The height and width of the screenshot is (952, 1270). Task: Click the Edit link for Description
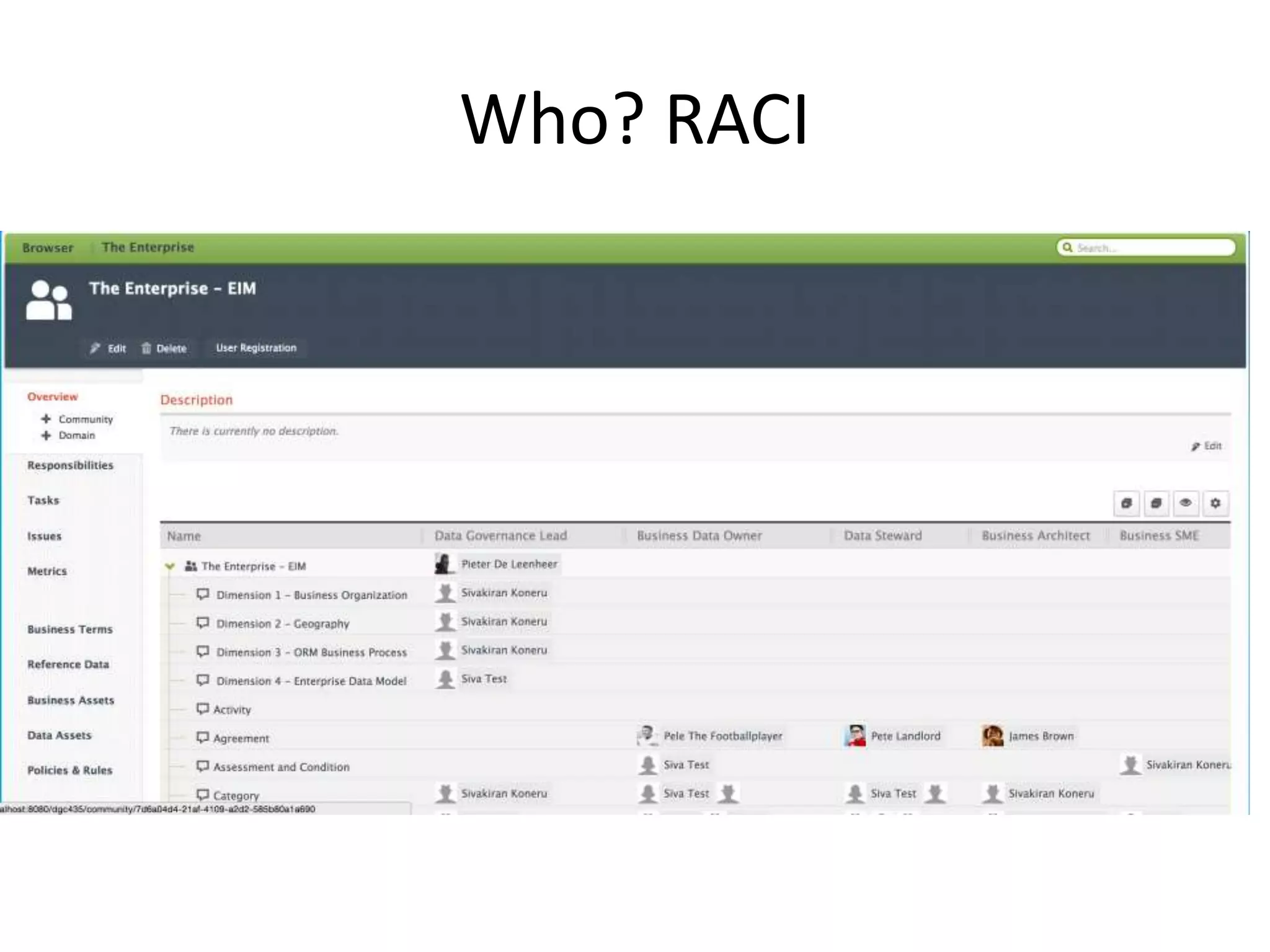coord(1206,446)
